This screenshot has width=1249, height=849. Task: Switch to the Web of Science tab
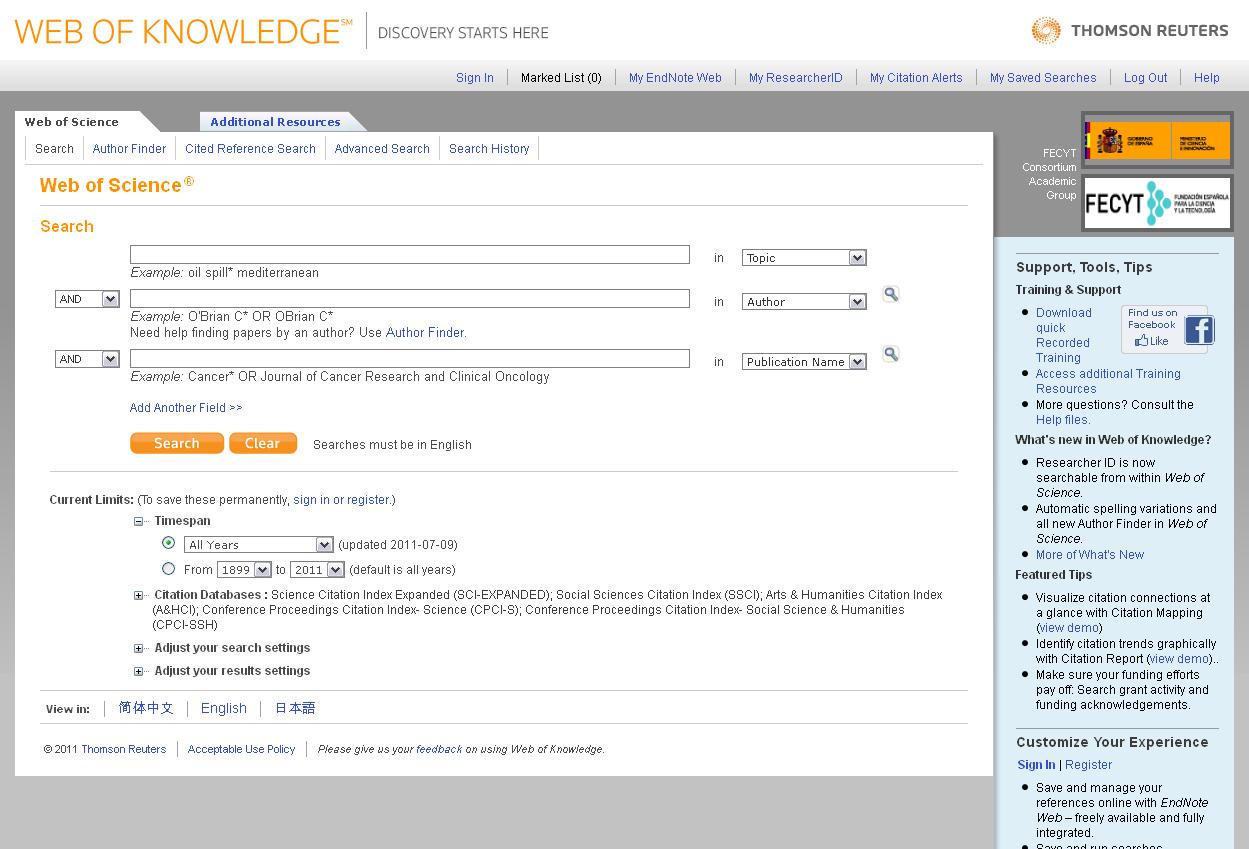click(72, 122)
